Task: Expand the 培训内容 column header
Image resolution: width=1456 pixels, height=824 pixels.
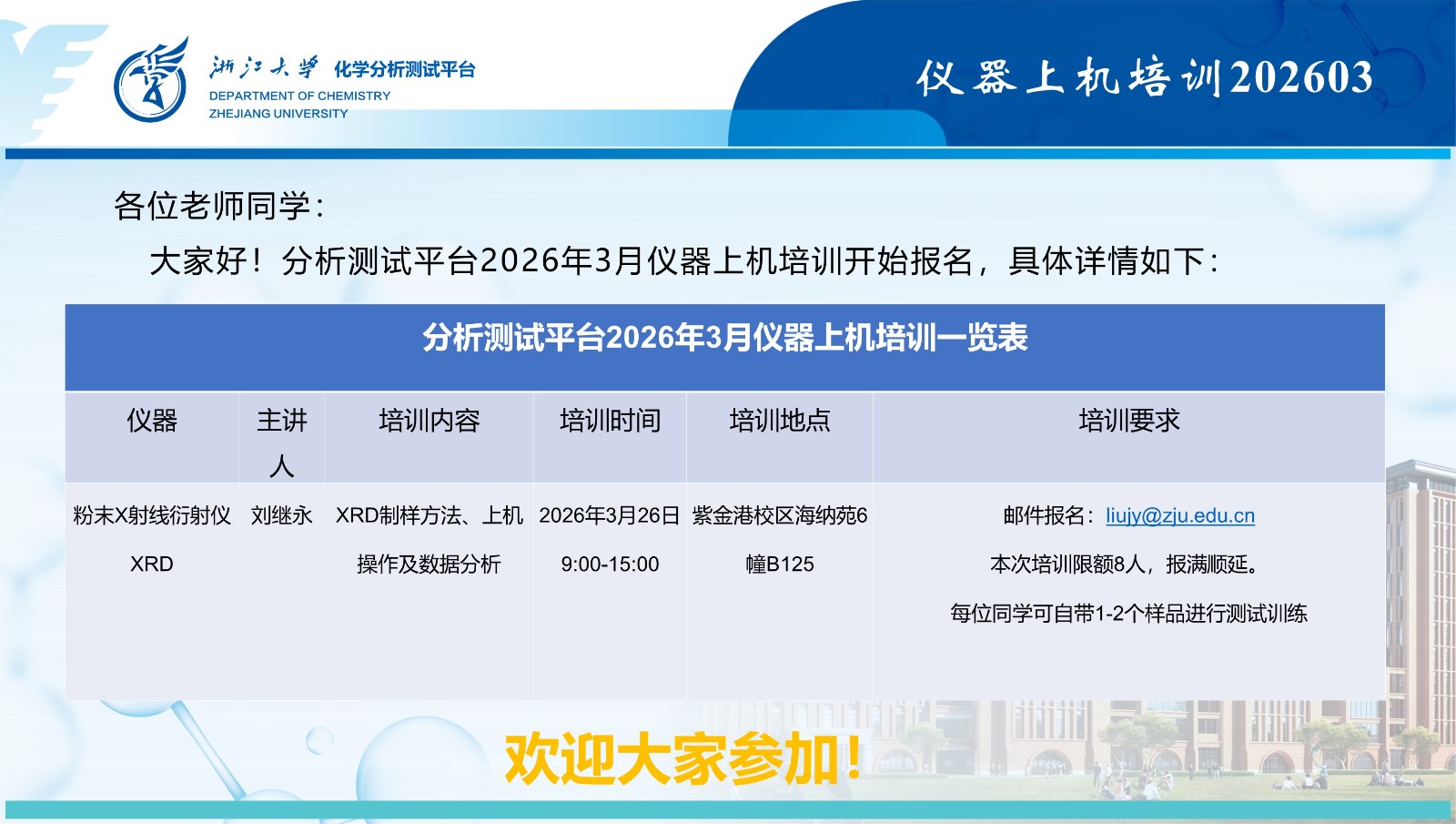Action: pos(430,421)
